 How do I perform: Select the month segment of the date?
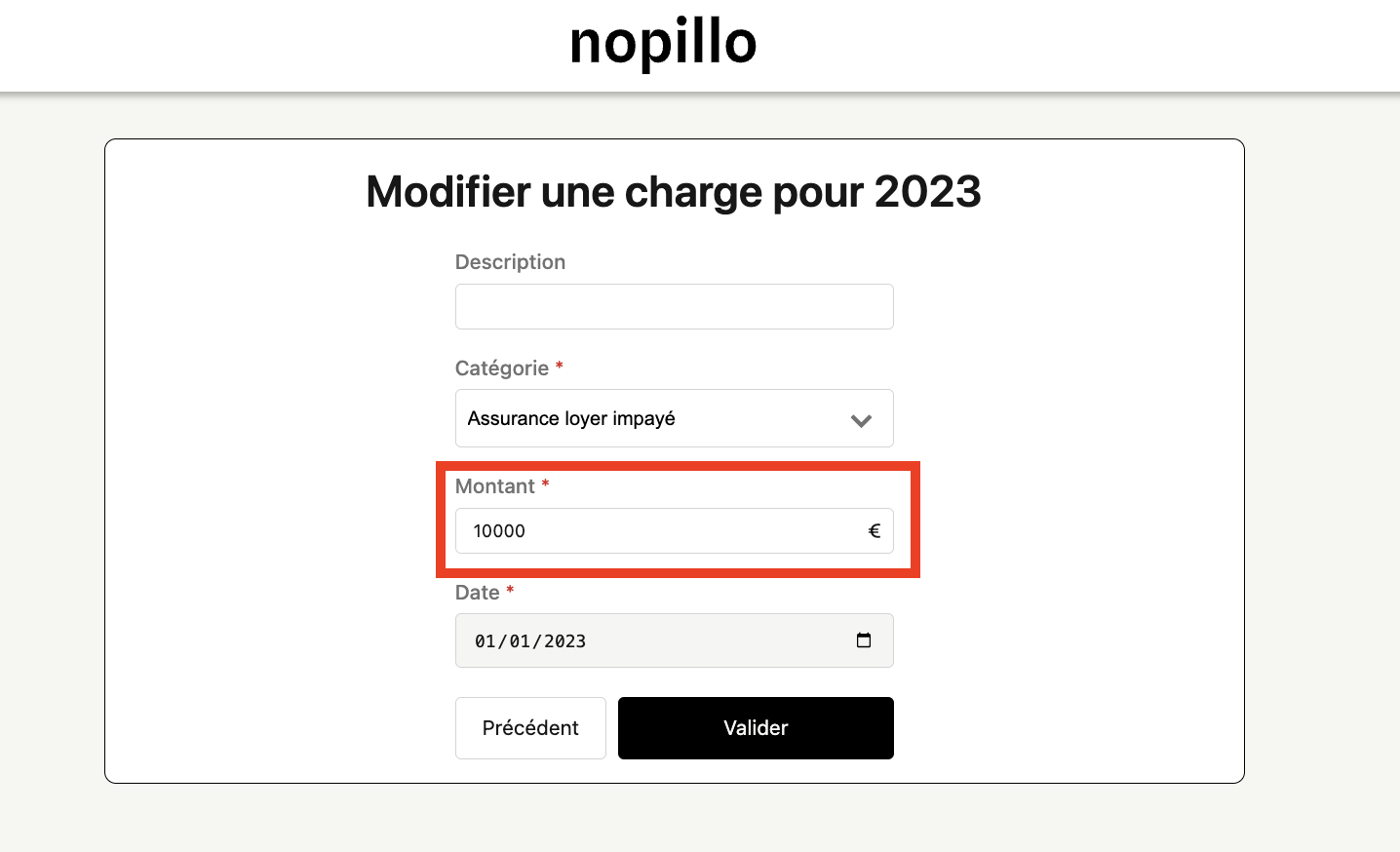520,641
